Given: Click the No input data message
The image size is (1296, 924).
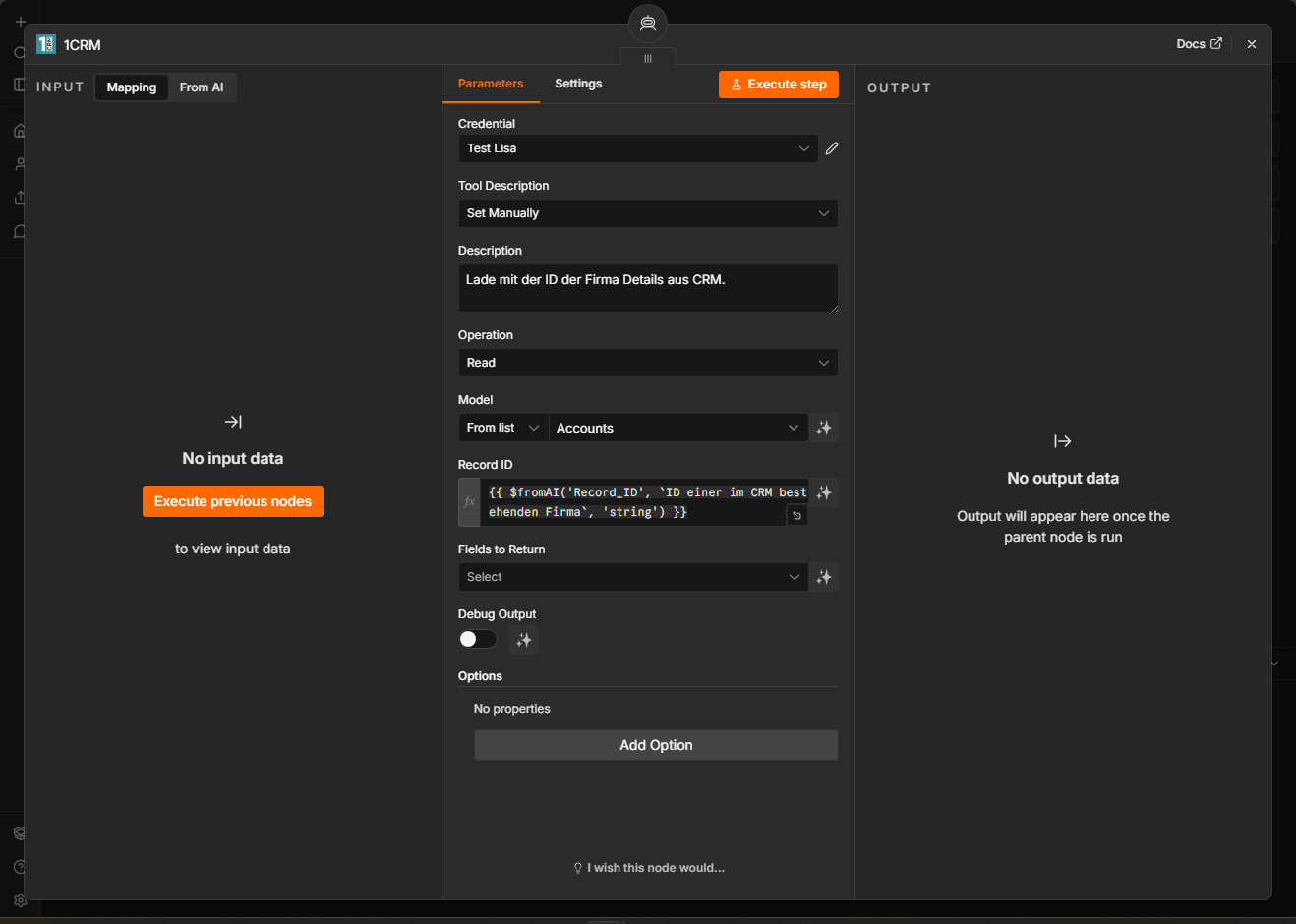Looking at the screenshot, I should tap(233, 459).
